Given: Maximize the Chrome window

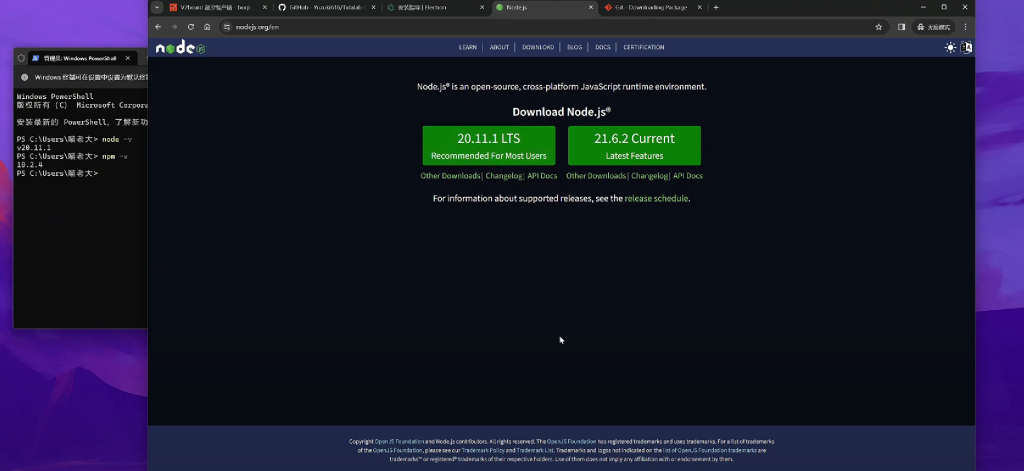Looking at the screenshot, I should point(944,7).
